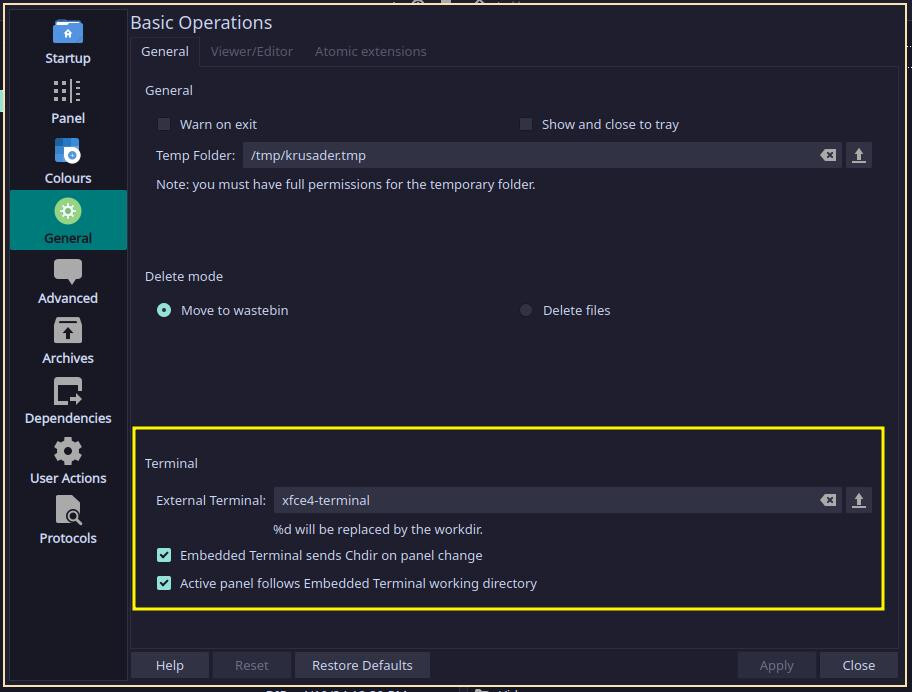Clear the External Terminal field
Viewport: 912px width, 692px height.
pos(828,500)
